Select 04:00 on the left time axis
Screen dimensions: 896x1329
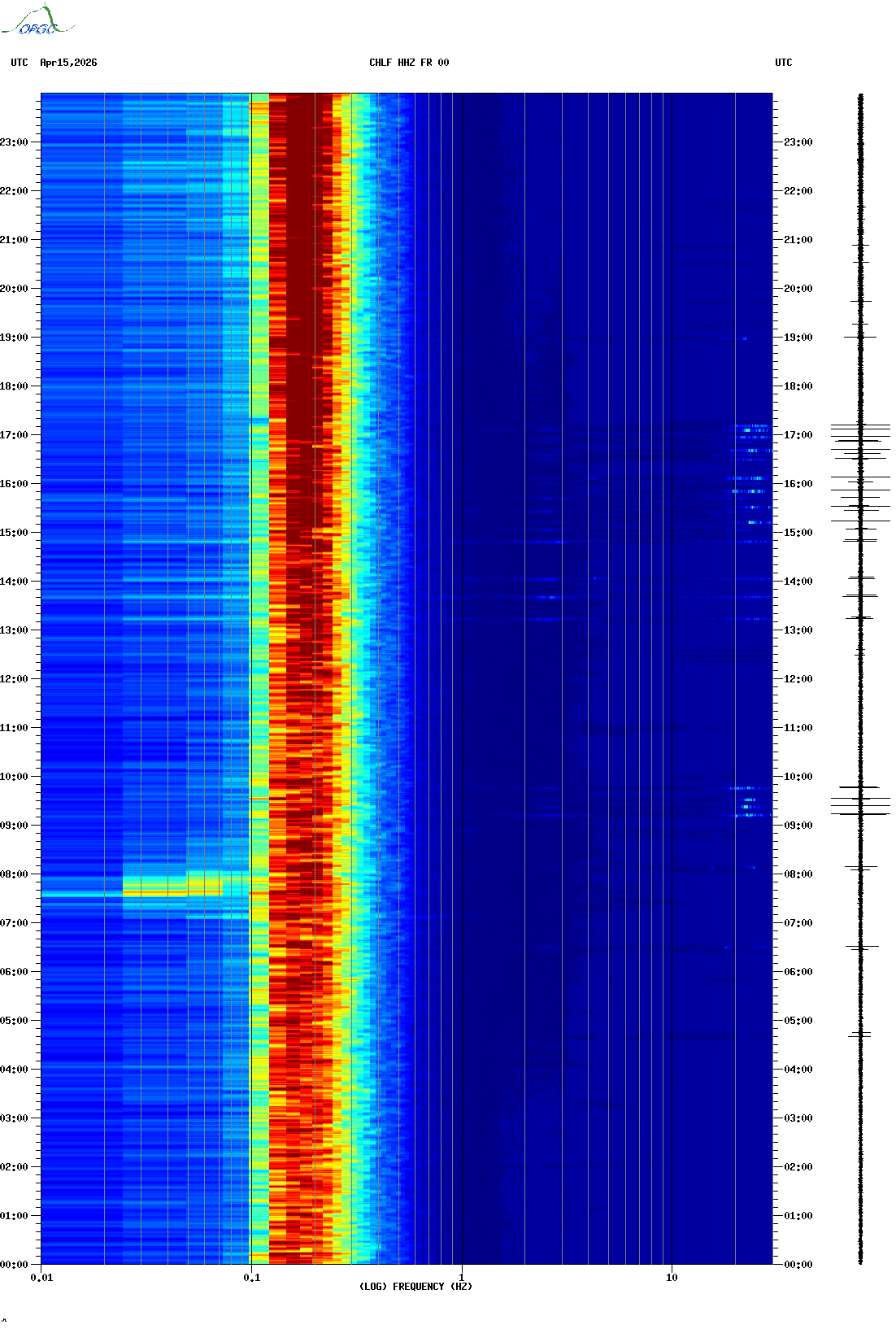[14, 1070]
